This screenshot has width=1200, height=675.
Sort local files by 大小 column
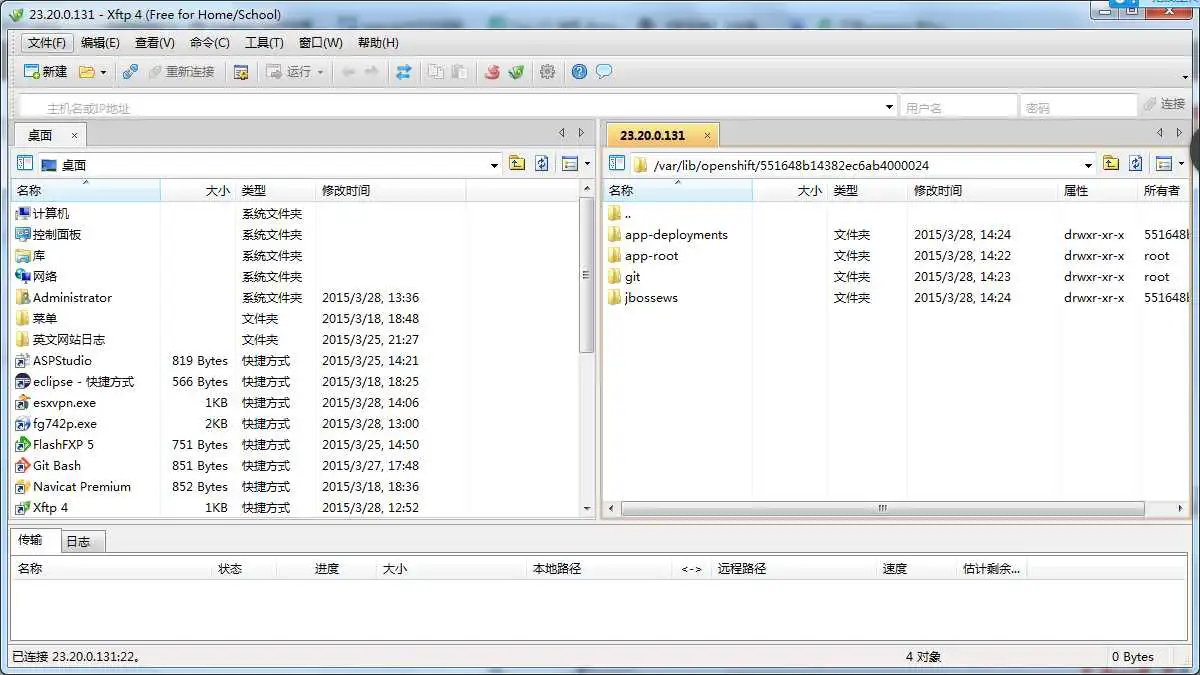point(198,190)
